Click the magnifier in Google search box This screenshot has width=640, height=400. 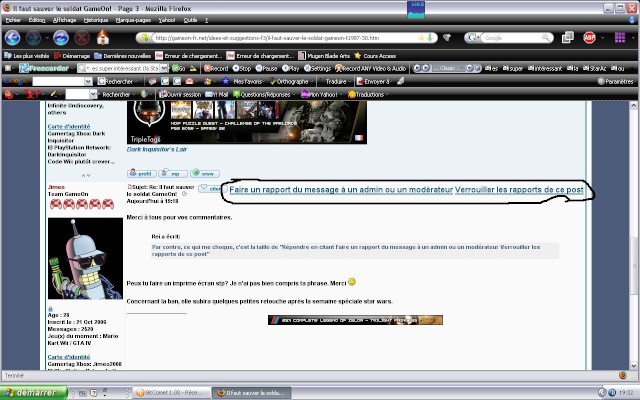coord(545,38)
